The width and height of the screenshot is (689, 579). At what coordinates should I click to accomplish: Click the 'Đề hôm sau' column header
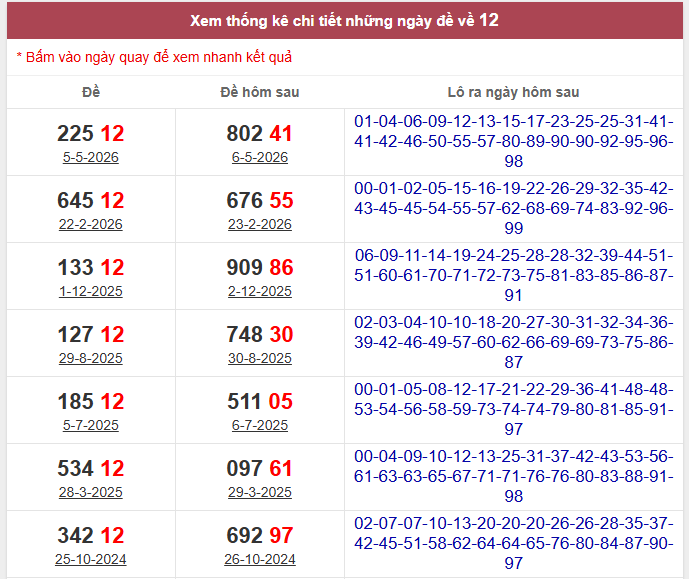point(260,92)
